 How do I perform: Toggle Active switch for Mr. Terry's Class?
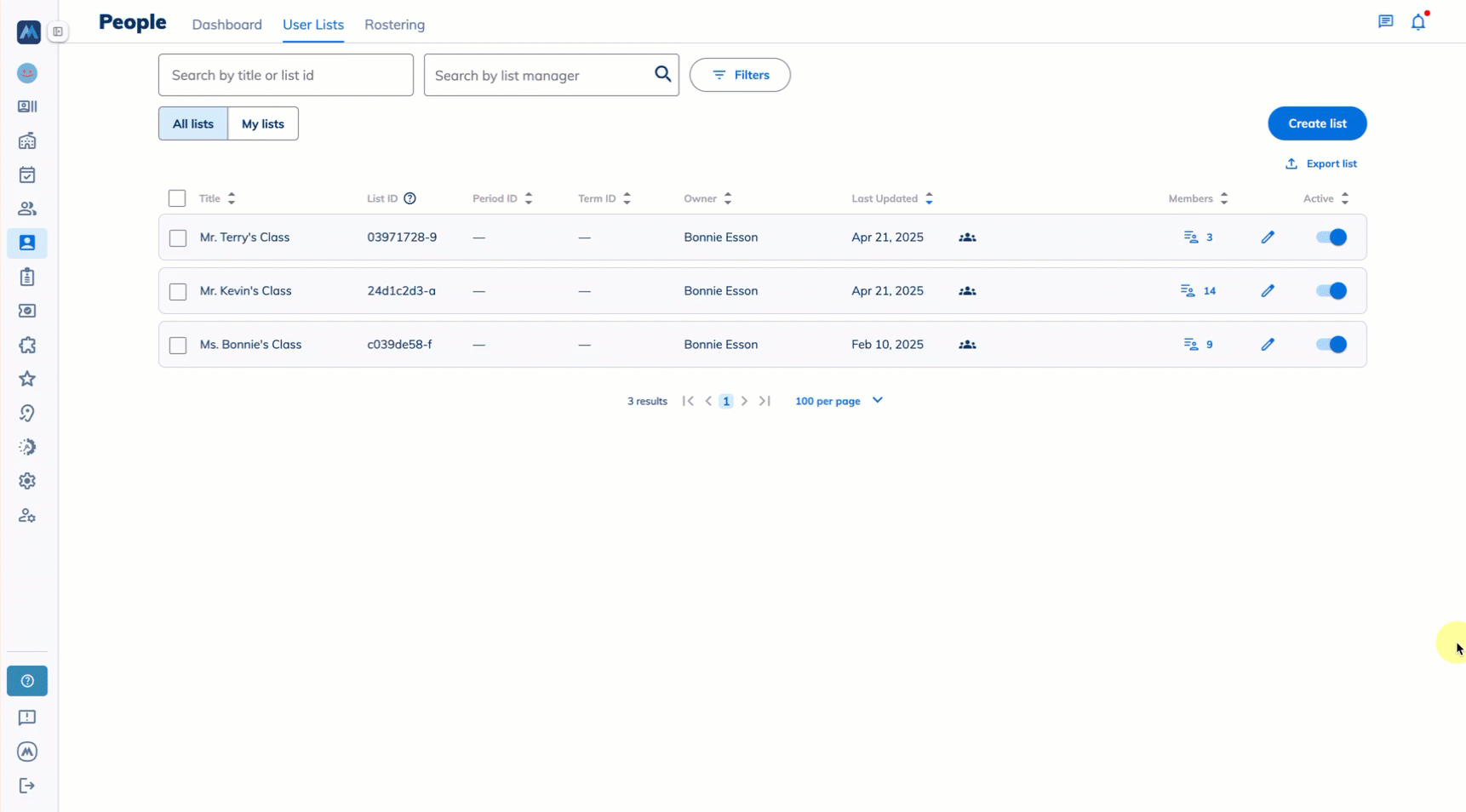coord(1331,237)
